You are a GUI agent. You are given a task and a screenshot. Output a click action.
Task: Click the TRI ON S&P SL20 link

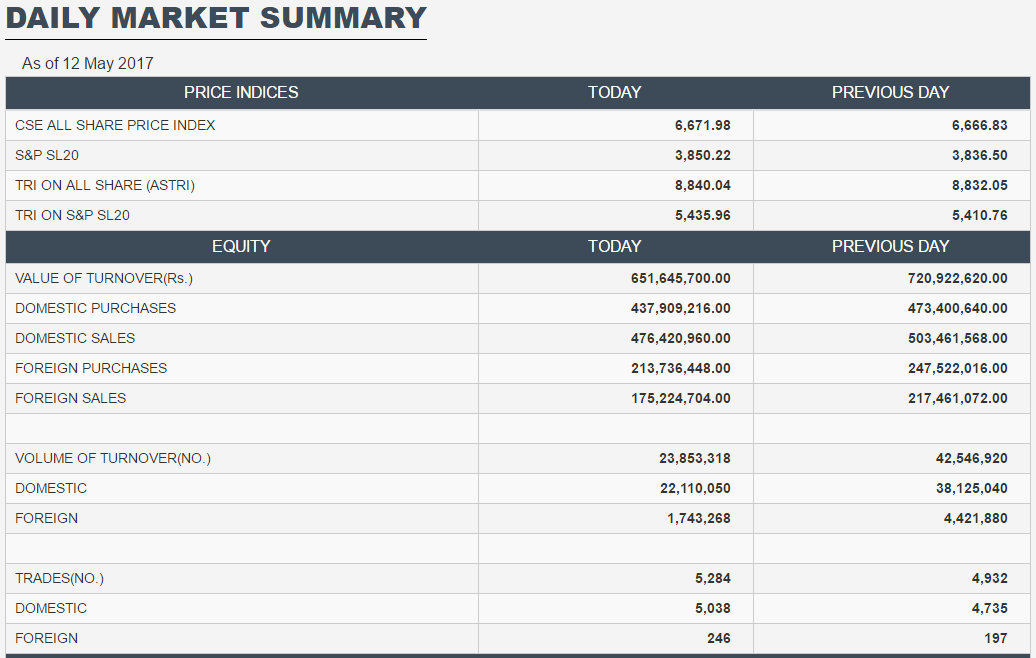(73, 215)
